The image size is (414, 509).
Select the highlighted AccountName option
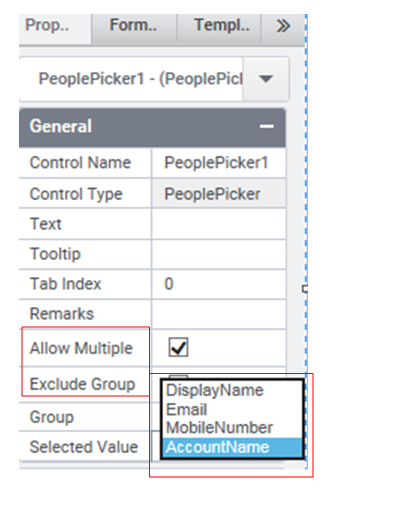(x=232, y=447)
